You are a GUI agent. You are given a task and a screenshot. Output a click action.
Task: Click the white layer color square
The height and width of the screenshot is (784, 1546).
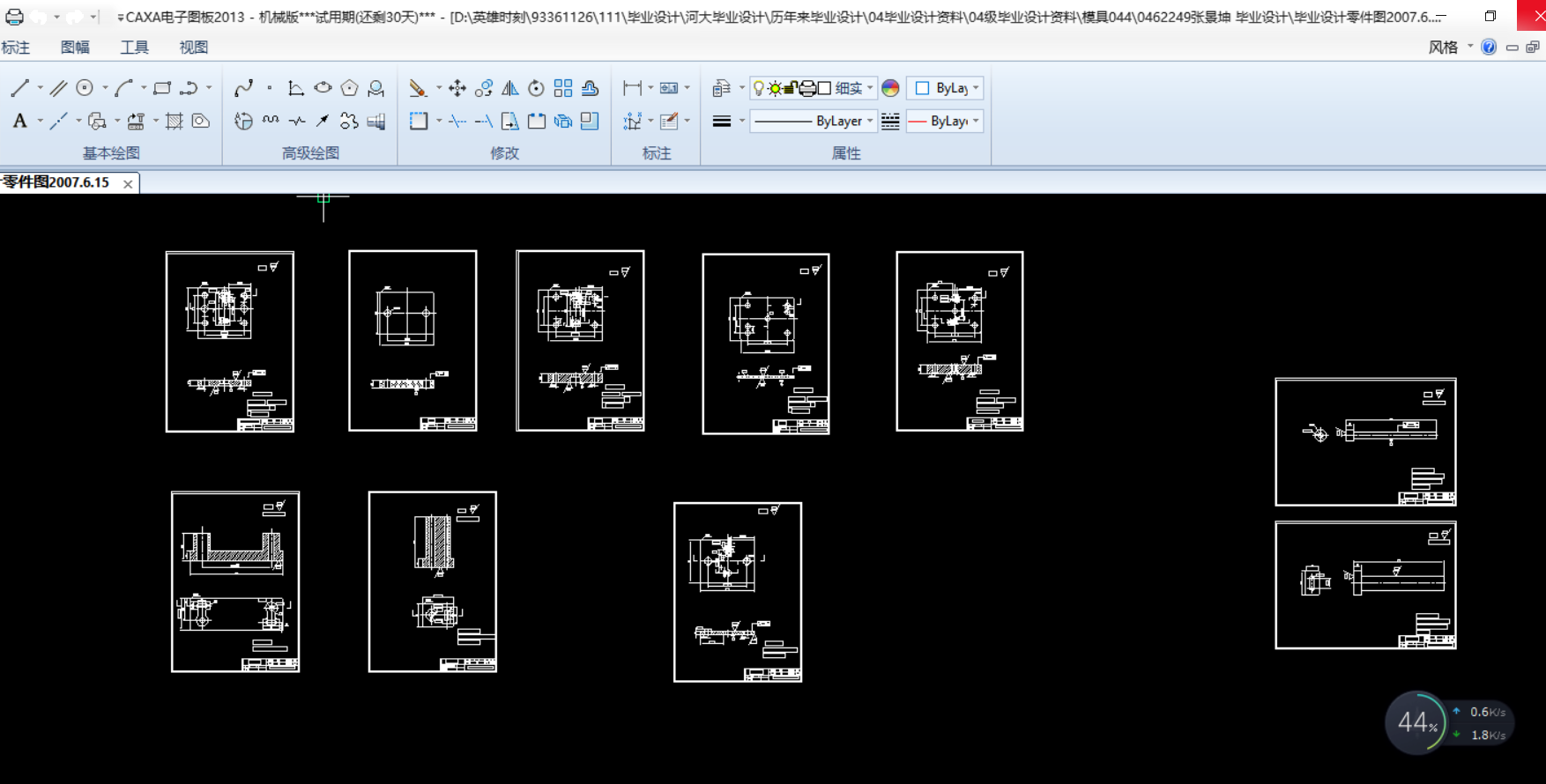click(x=824, y=88)
